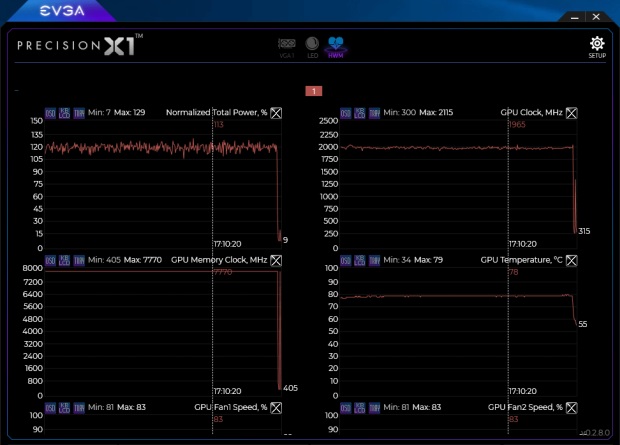The width and height of the screenshot is (620, 445).
Task: Switch to the VGA 1 tab
Action: click(287, 48)
